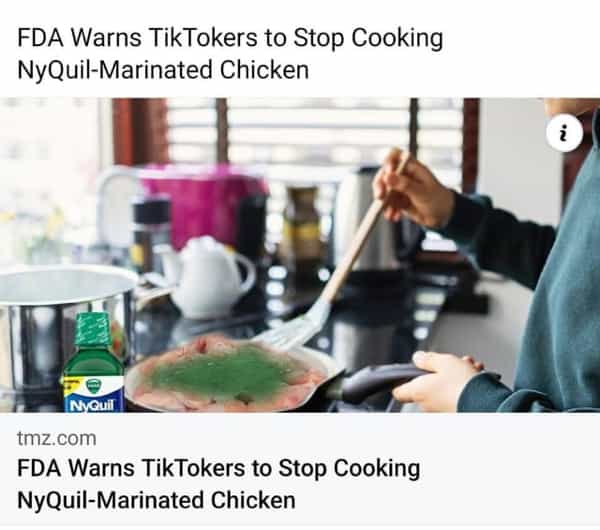600x530 pixels.
Task: Click the word FDA in top headline
Action: pos(41,38)
